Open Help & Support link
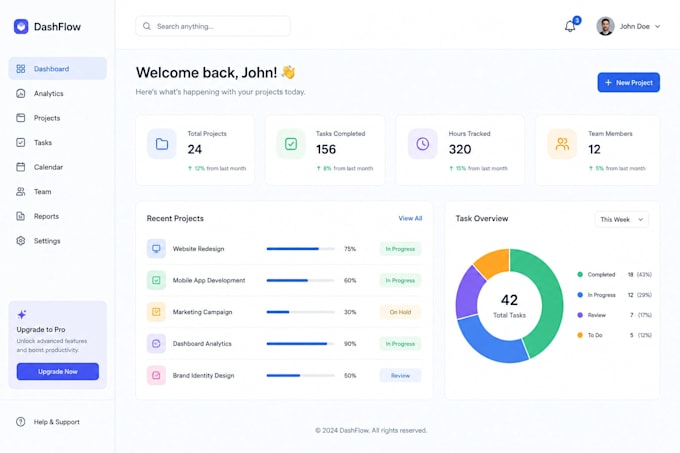This screenshot has height=453, width=680. coord(48,421)
